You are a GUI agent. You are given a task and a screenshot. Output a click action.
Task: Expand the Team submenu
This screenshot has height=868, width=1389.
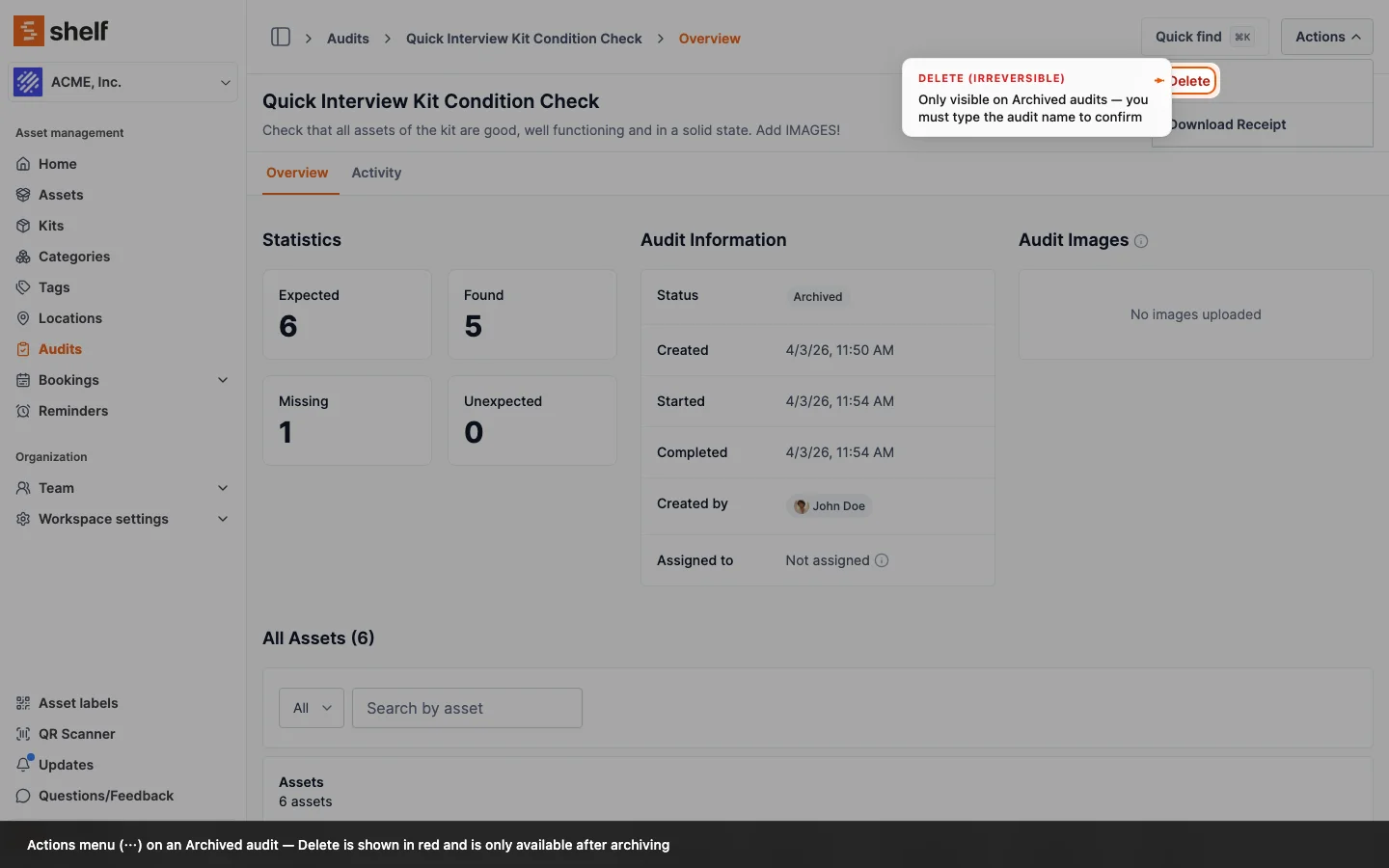click(x=223, y=488)
